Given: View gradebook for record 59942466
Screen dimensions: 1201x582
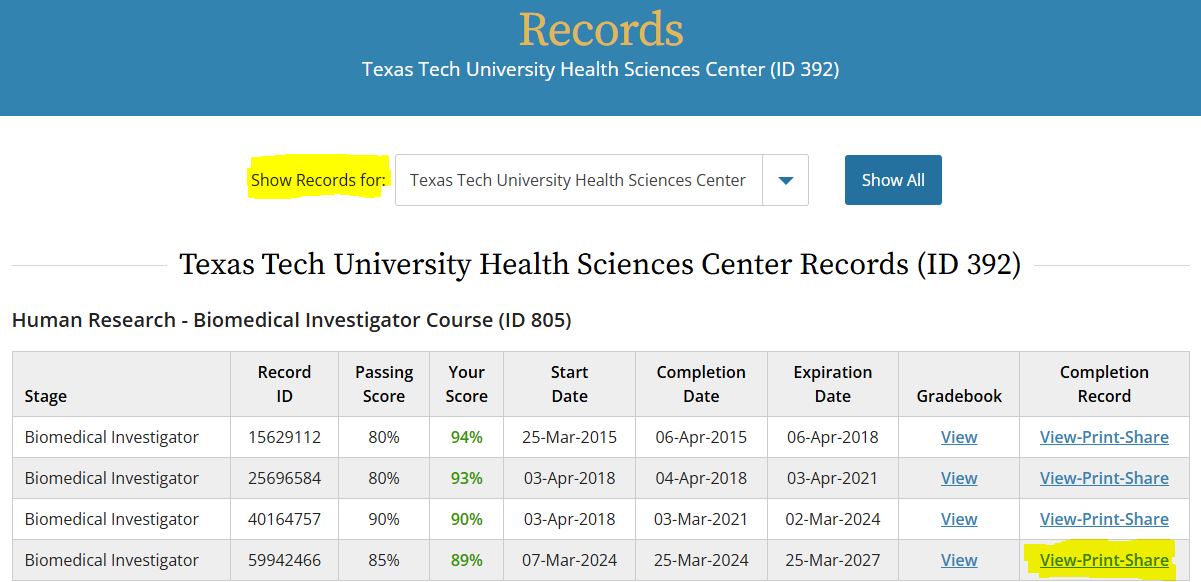Looking at the screenshot, I should tap(959, 560).
